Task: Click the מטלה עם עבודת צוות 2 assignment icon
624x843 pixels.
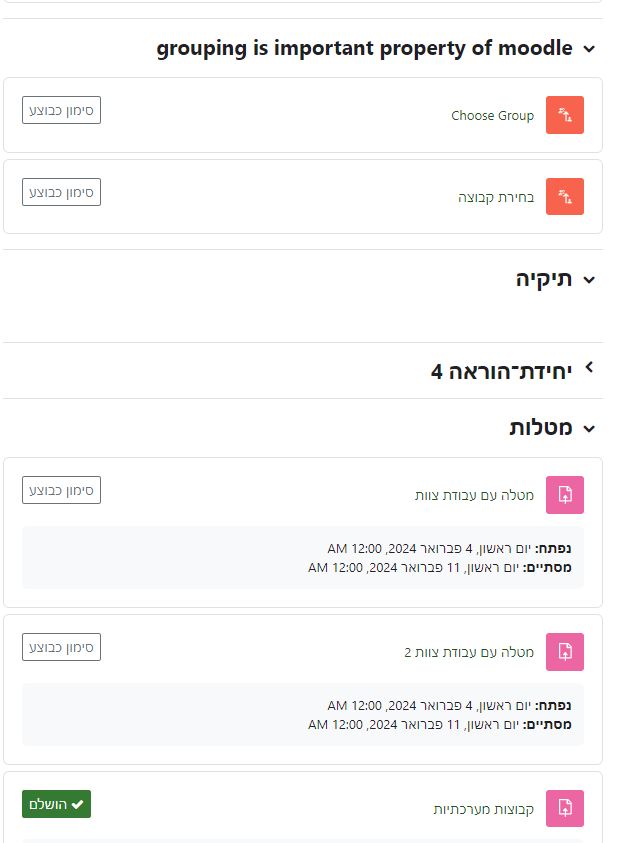Action: pos(565,652)
